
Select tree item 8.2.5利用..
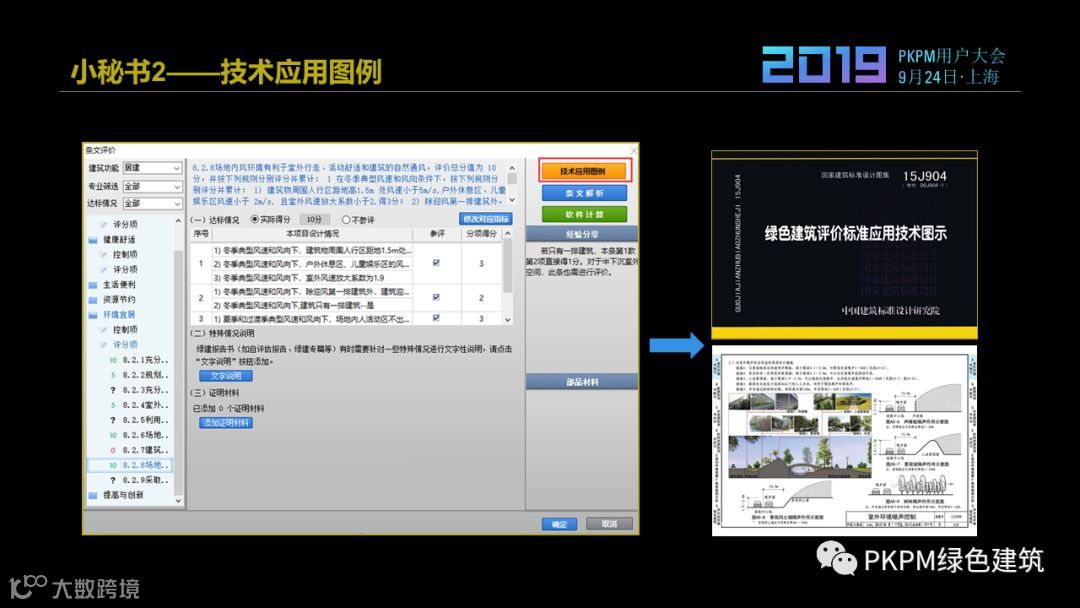pyautogui.click(x=145, y=420)
